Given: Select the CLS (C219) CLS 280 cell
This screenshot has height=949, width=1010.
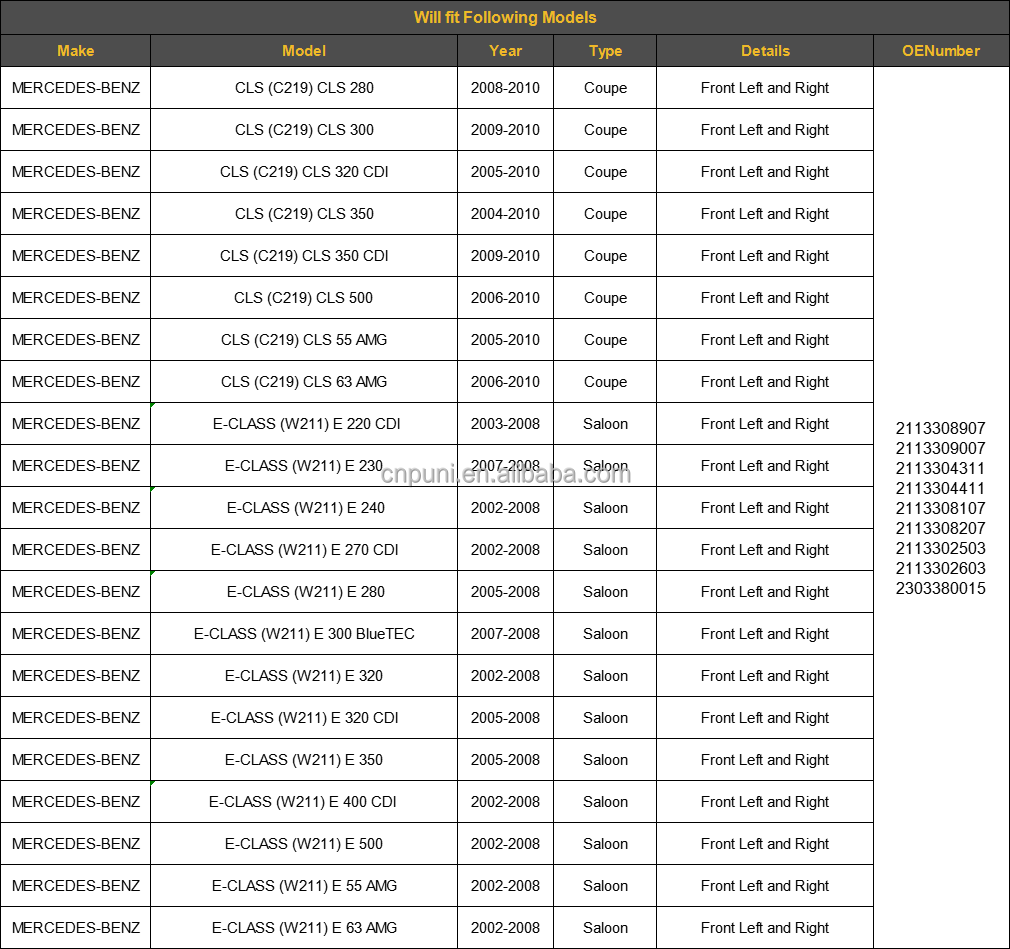Looking at the screenshot, I should pyautogui.click(x=304, y=88).
